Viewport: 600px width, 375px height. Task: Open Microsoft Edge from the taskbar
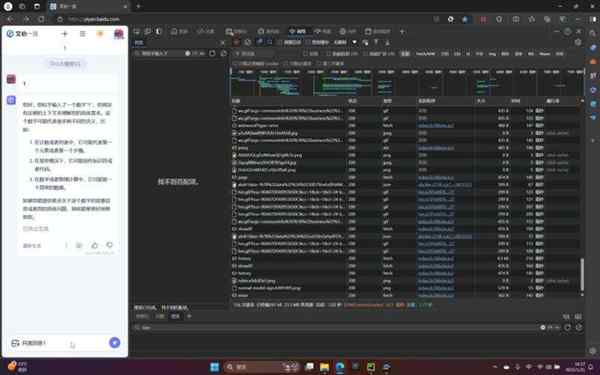pos(340,367)
